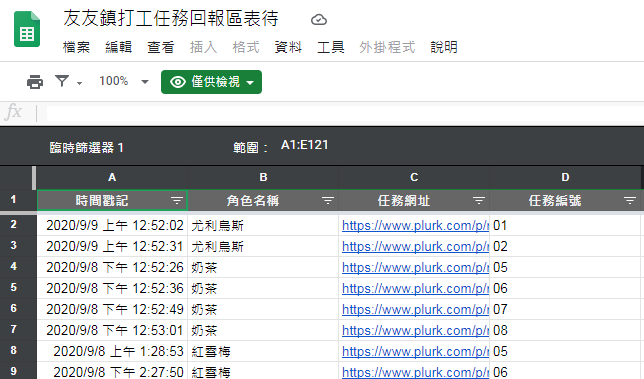Click 紅雪梅 cell in row 8
The height and width of the screenshot is (379, 644).
pos(263,351)
